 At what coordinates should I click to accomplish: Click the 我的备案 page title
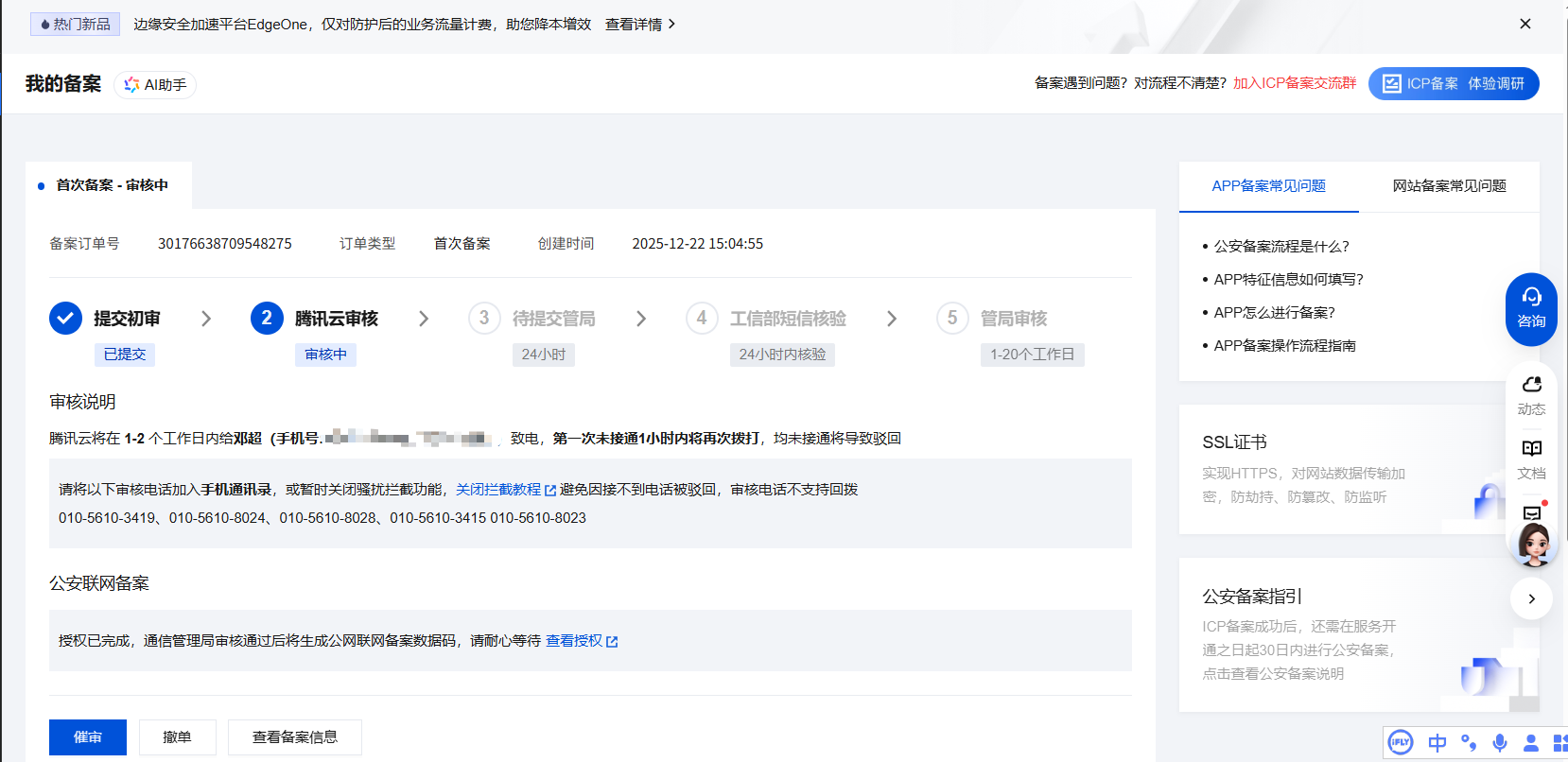63,84
